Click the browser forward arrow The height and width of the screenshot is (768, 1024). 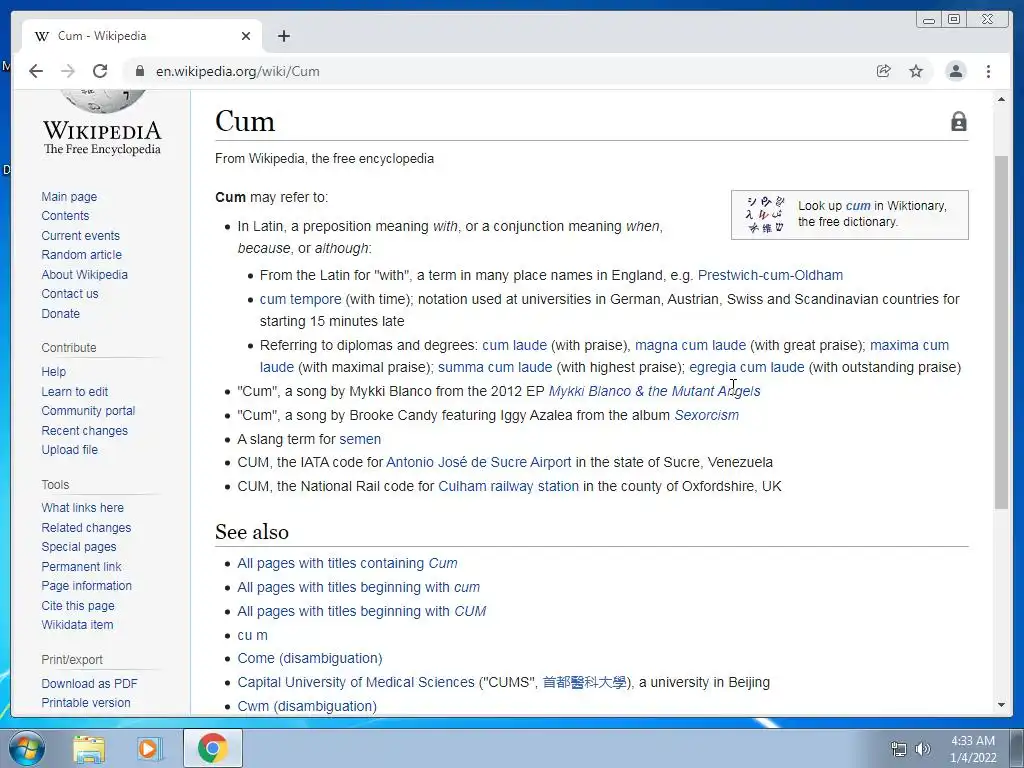coord(68,71)
